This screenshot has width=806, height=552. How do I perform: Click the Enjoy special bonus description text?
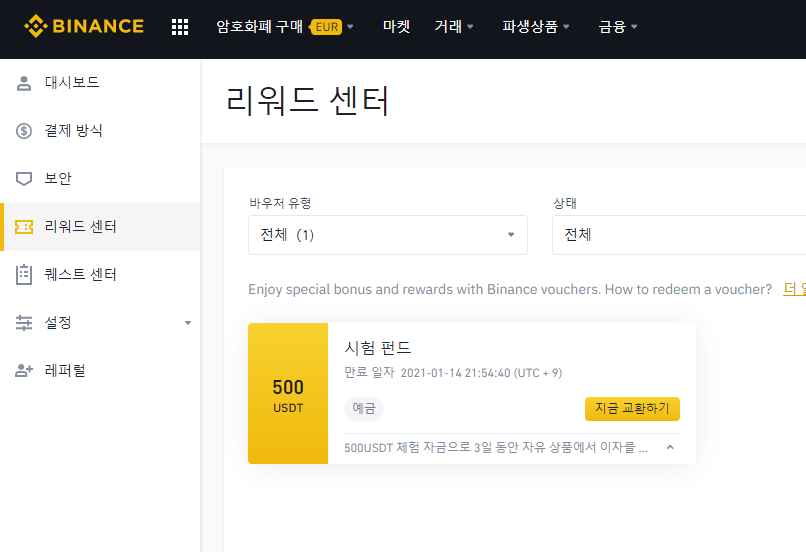(510, 289)
